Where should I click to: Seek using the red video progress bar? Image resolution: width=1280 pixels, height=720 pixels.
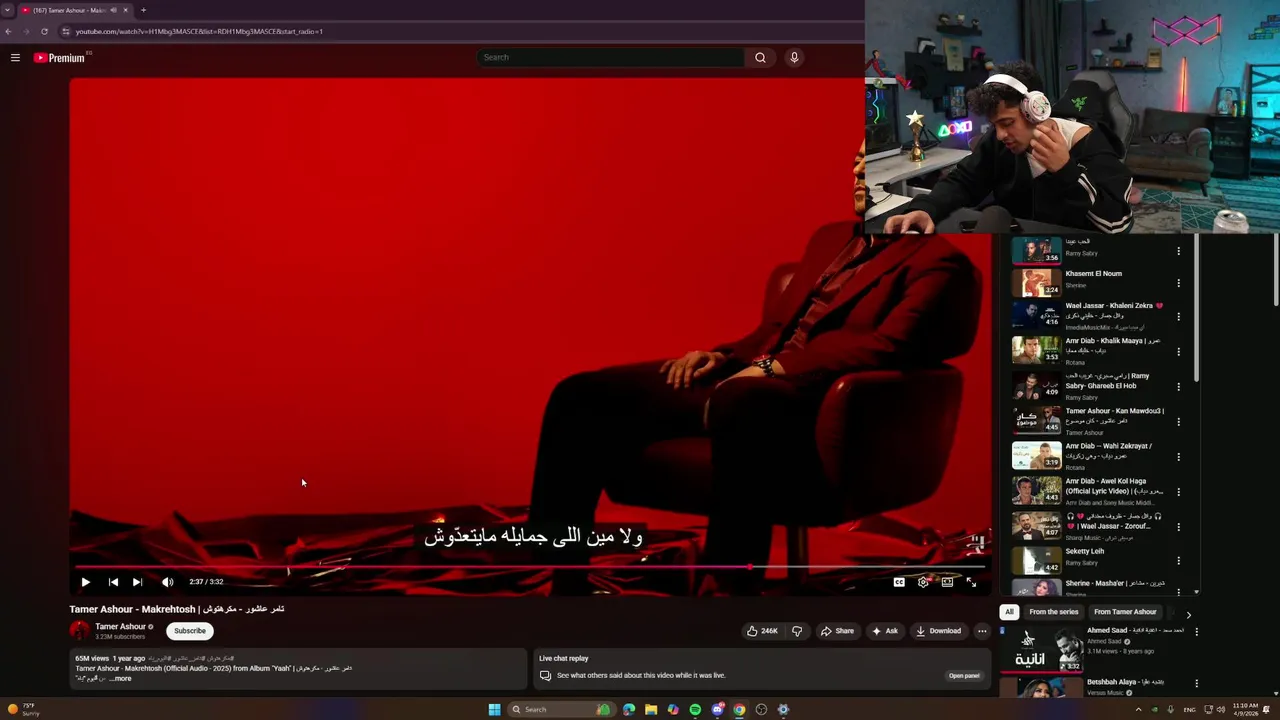pyautogui.click(x=530, y=567)
